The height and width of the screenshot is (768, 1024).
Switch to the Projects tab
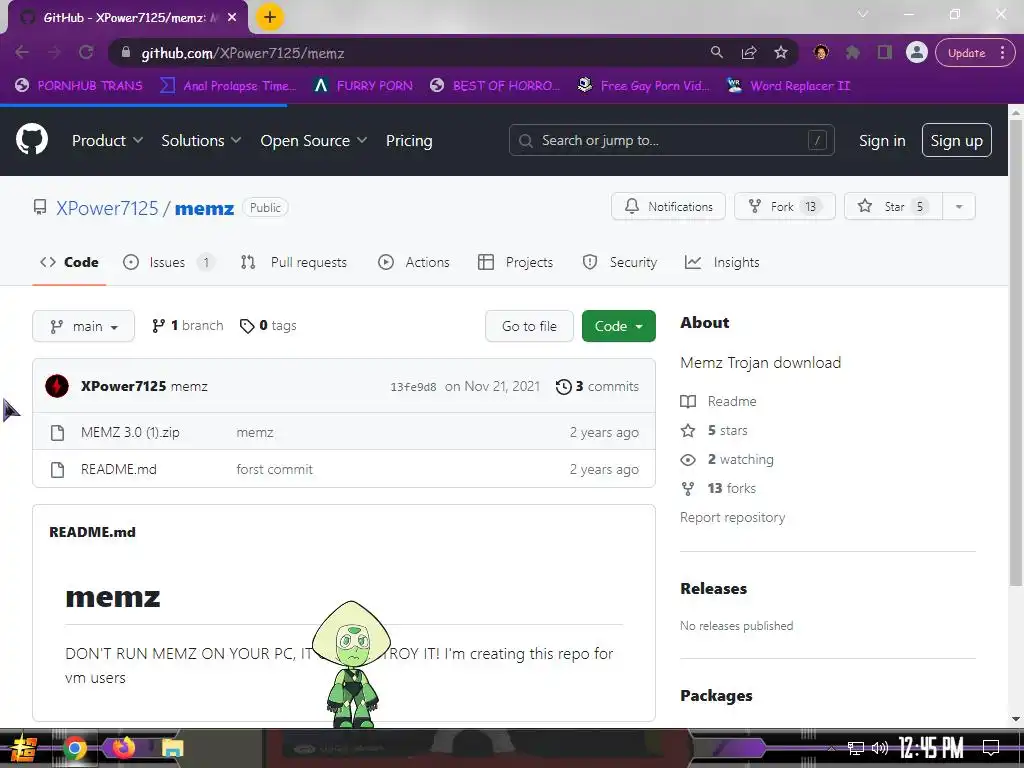(x=515, y=262)
